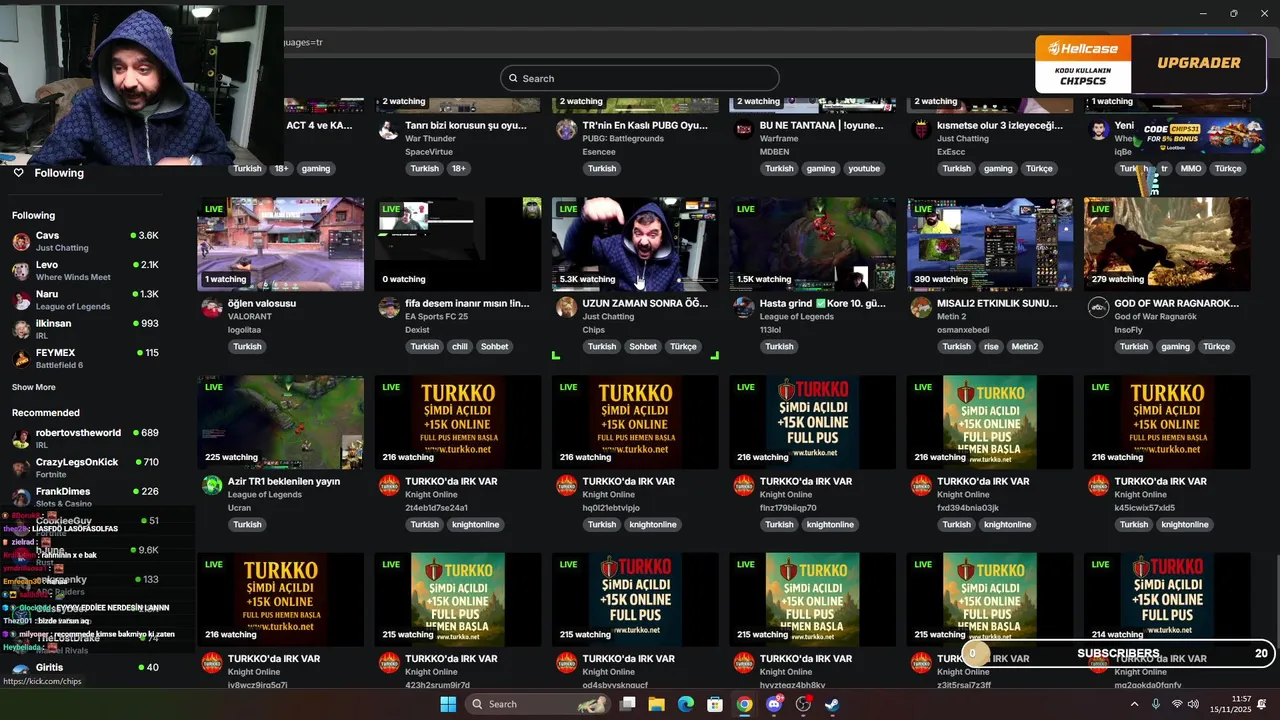The image size is (1280, 720).
Task: Click osmanxebedi avatar on the Metin 2 card
Action: (921, 308)
